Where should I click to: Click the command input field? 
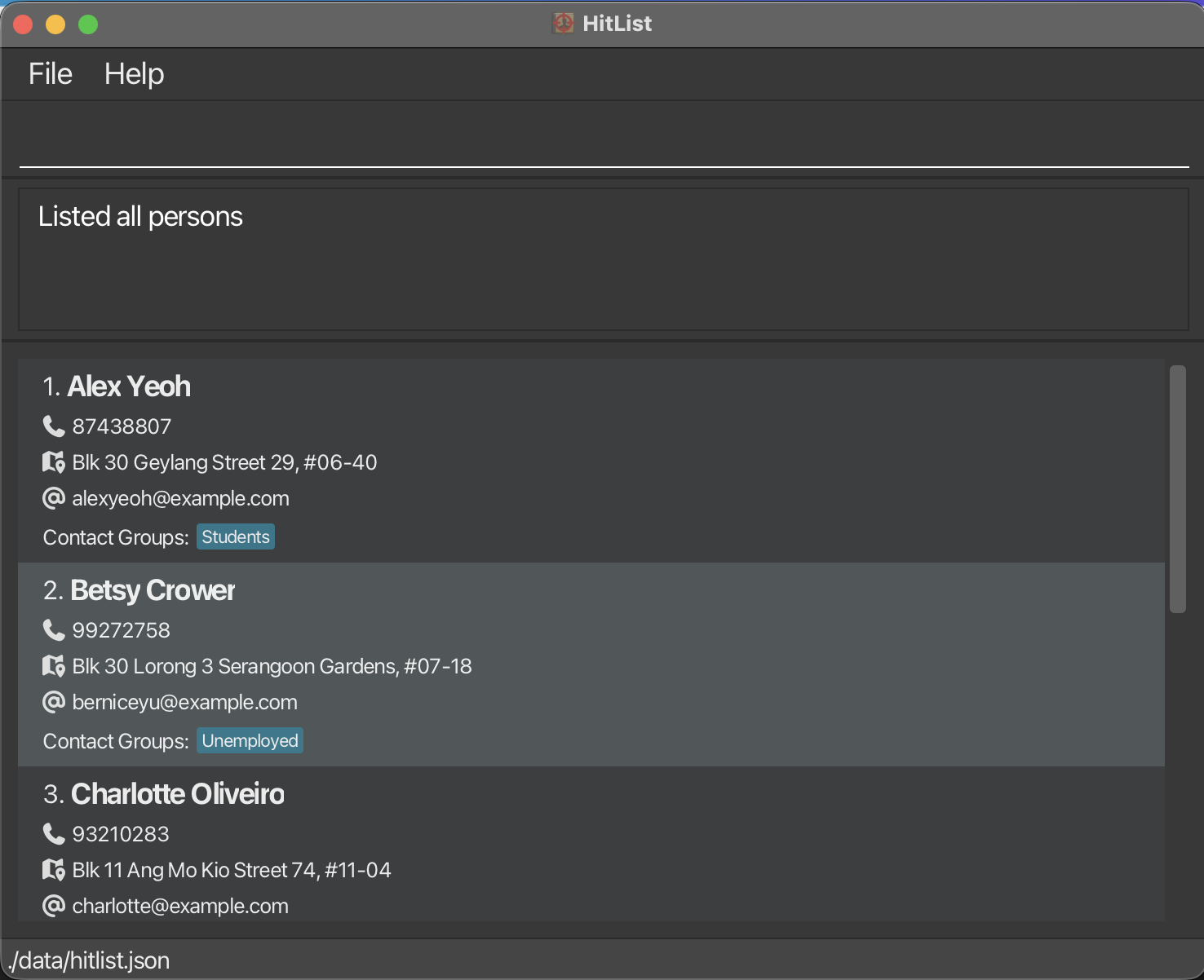[x=602, y=137]
